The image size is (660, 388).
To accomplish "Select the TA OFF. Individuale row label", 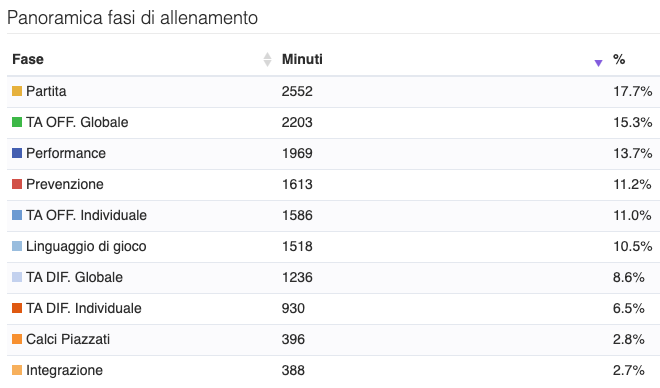I will 86,215.
